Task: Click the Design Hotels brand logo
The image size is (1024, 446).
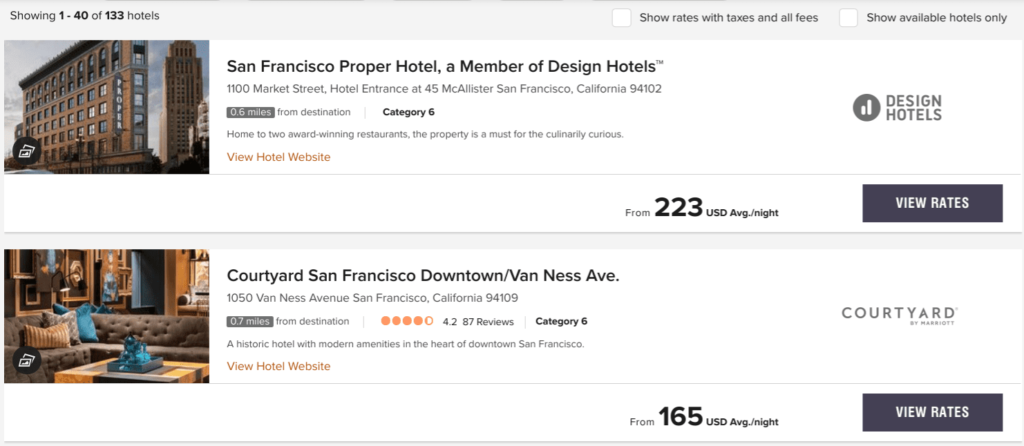Action: click(897, 107)
